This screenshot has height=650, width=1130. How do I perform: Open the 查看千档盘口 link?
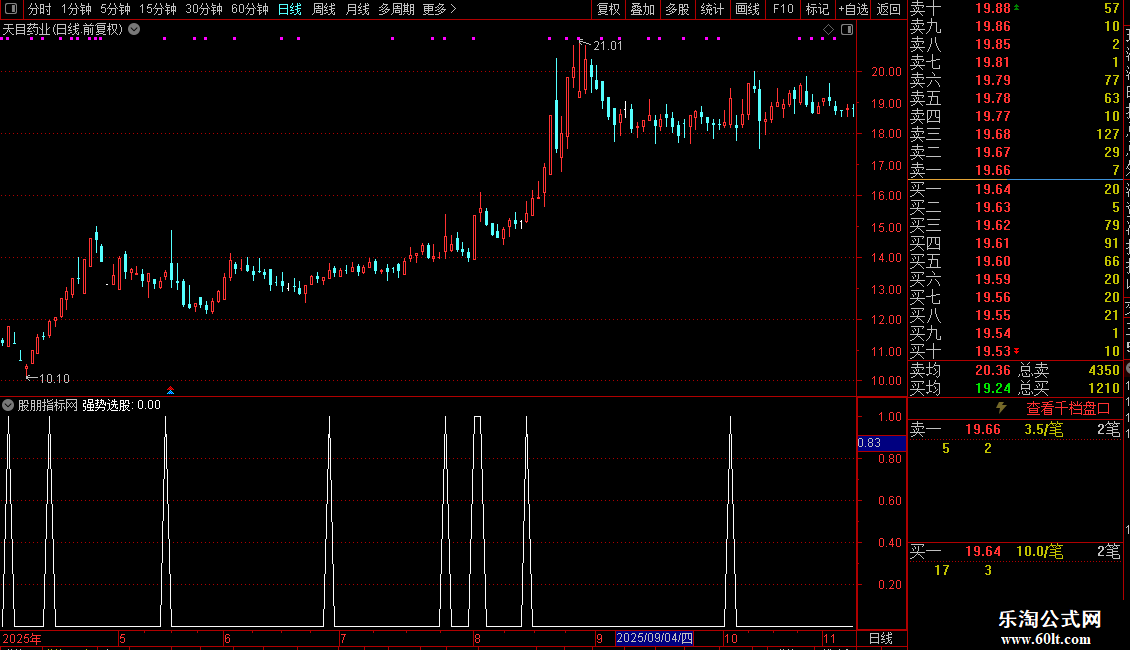(1068, 408)
